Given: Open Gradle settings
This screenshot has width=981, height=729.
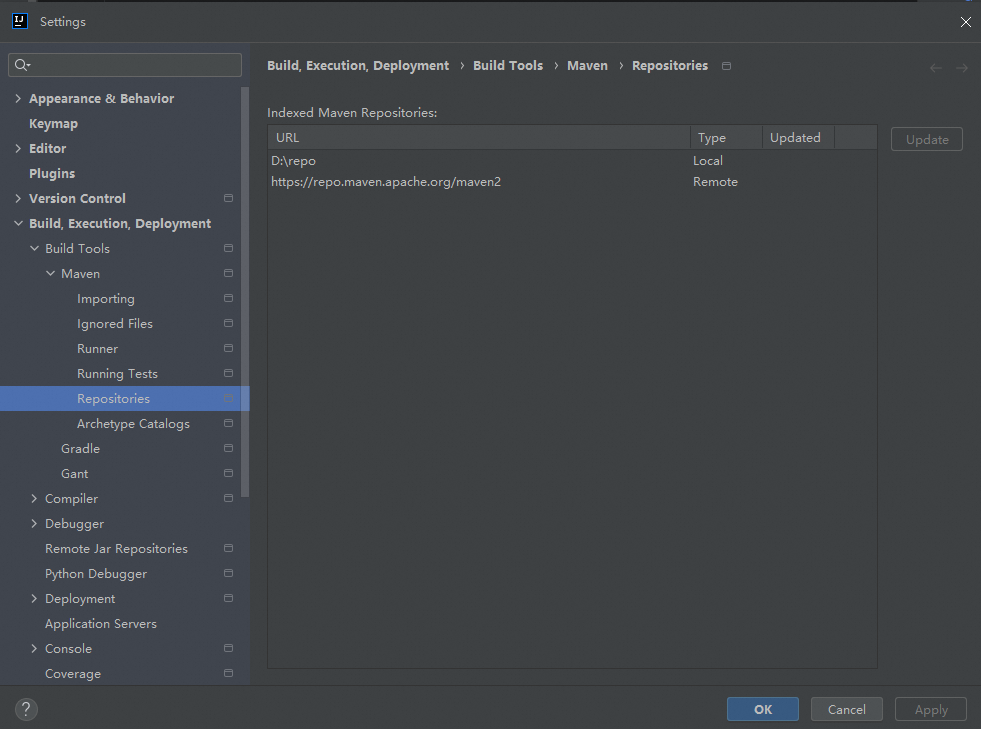Looking at the screenshot, I should [x=80, y=449].
